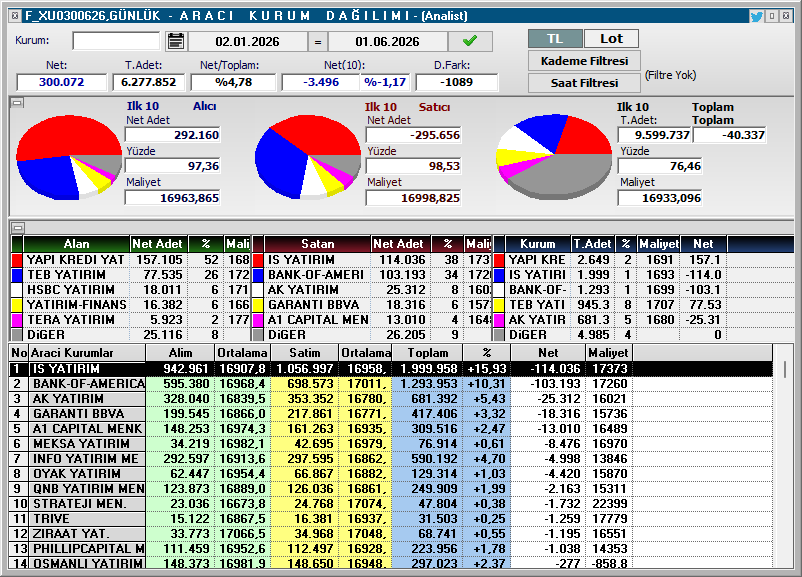Select the QNB YATIRIM MEN row

[x=391, y=489]
